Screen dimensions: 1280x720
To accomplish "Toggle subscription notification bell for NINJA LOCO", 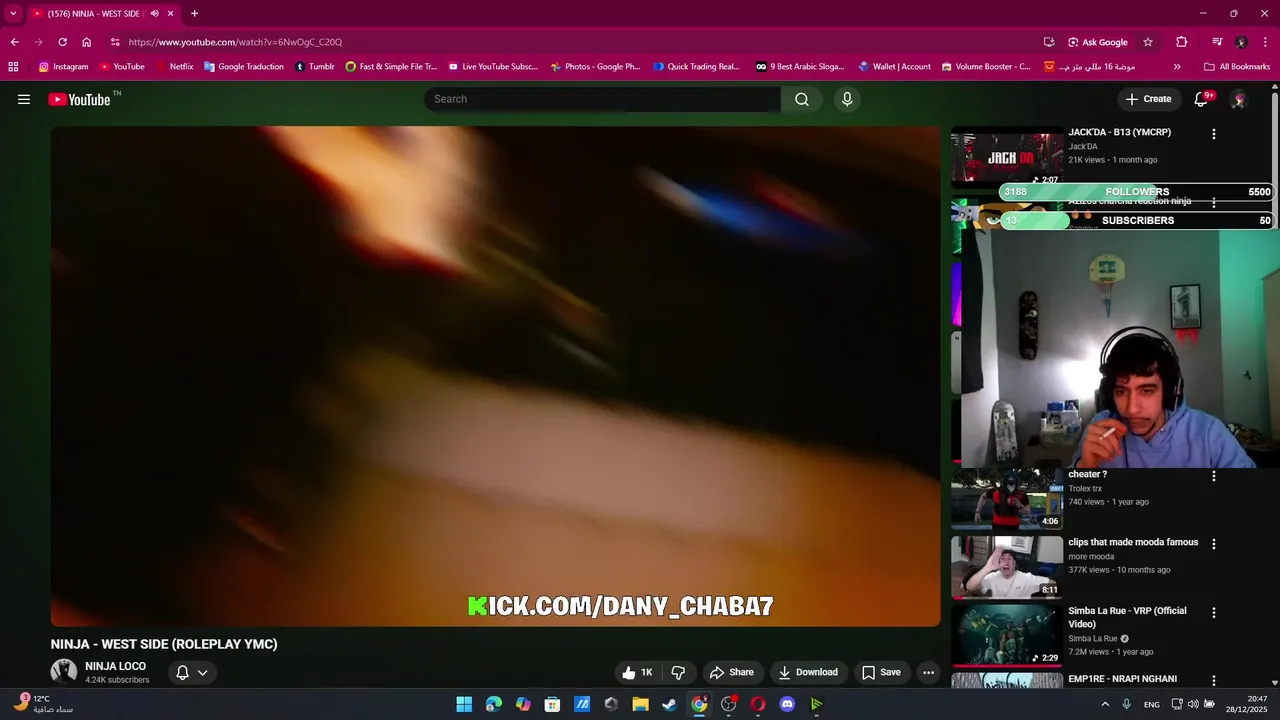I will (x=192, y=672).
